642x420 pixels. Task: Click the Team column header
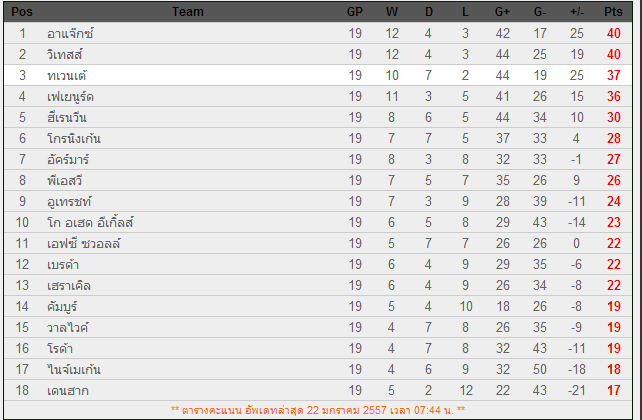coord(187,12)
